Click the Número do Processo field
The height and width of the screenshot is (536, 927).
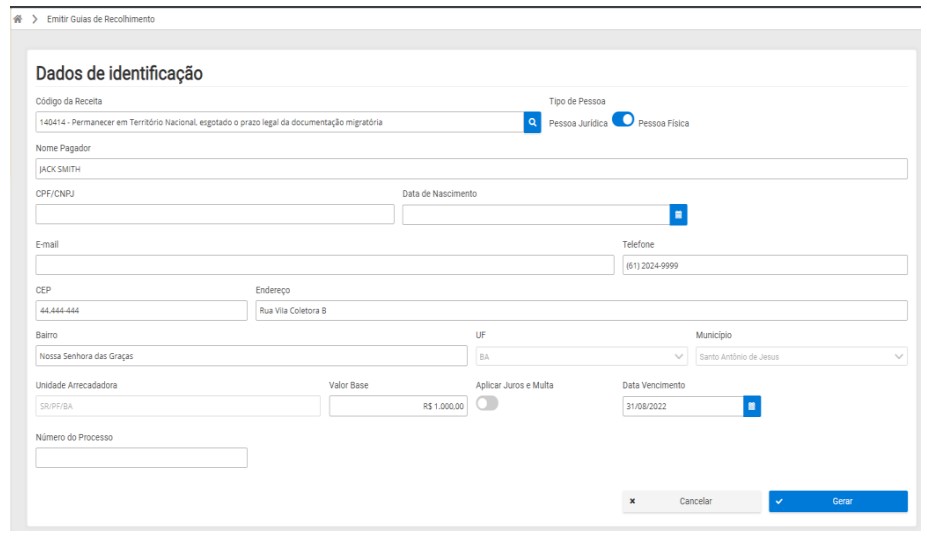pyautogui.click(x=141, y=457)
